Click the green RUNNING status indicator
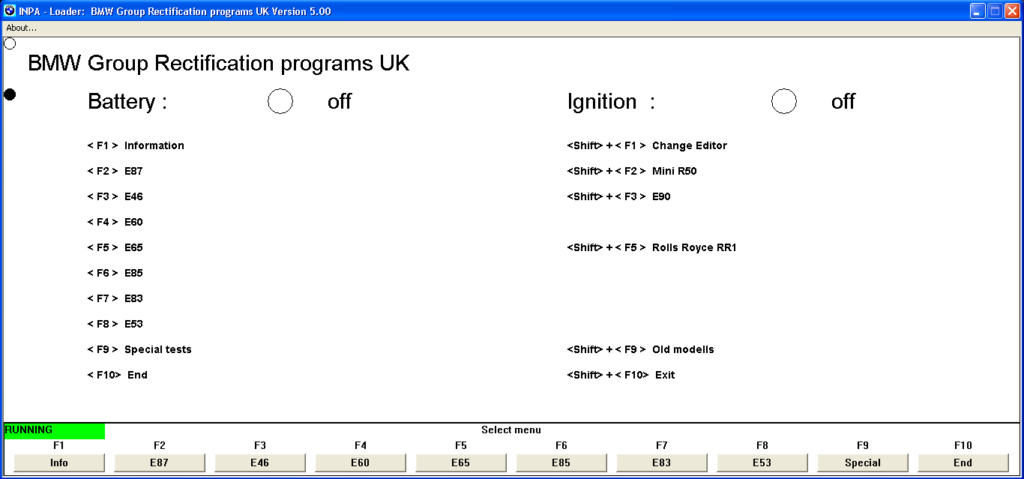 pos(54,431)
